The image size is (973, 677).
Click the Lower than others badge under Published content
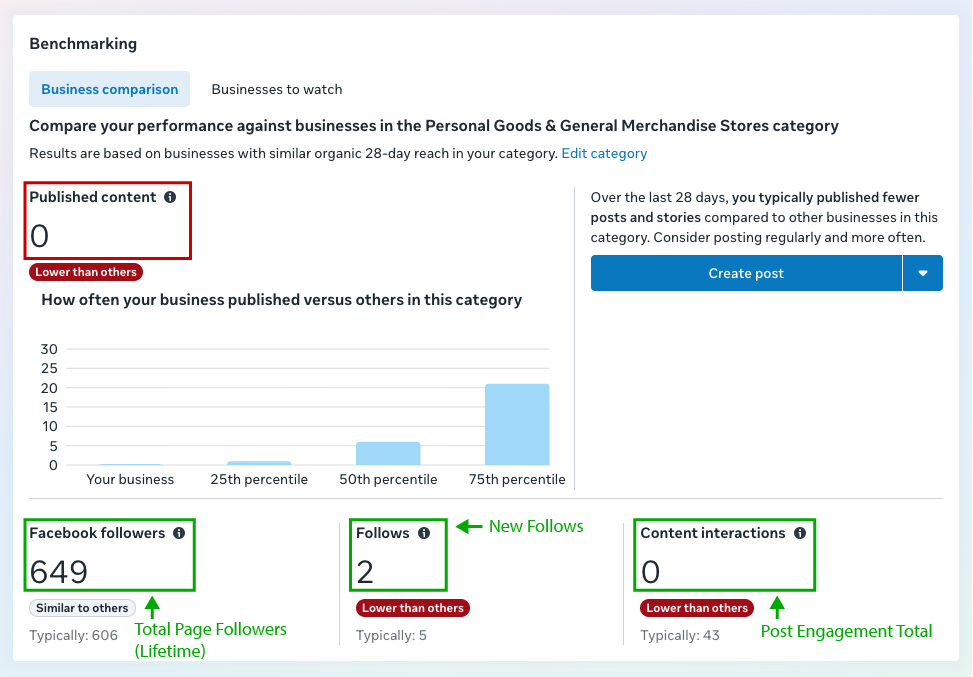pos(86,272)
